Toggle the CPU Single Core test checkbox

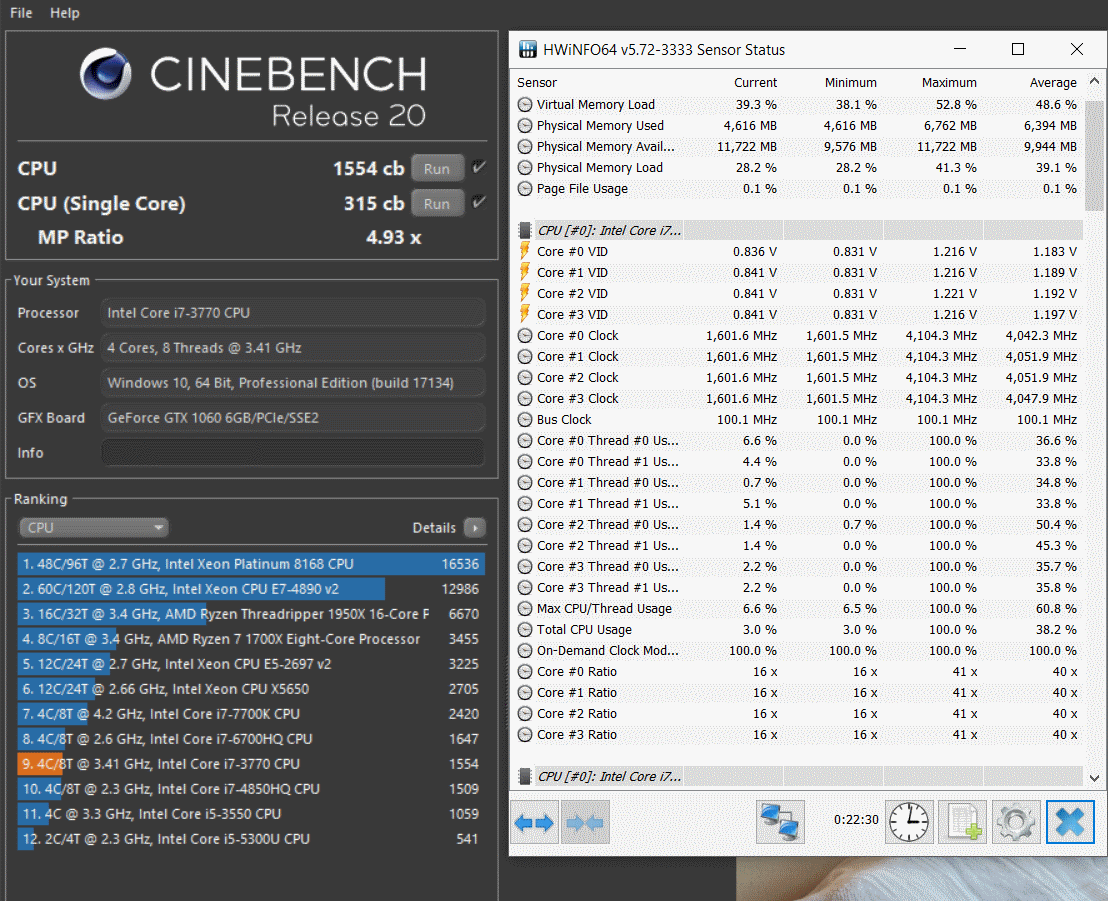pyautogui.click(x=479, y=203)
